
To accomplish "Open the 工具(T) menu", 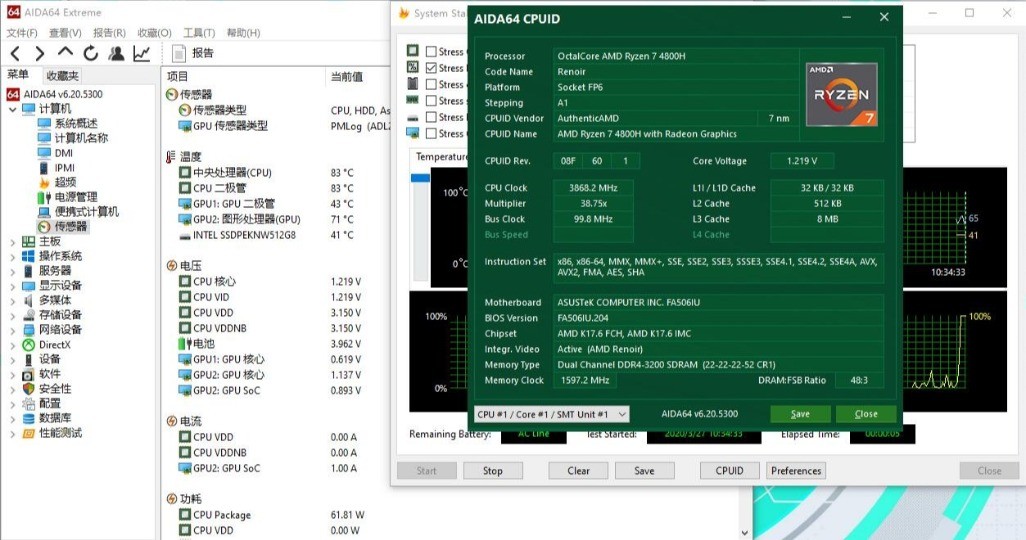I will (199, 33).
